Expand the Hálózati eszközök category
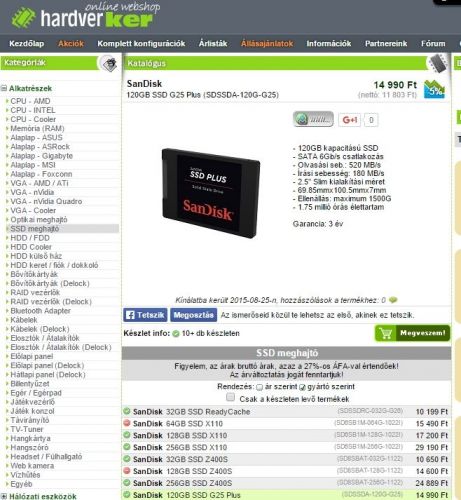This screenshot has height=500, width=461. tap(4, 496)
